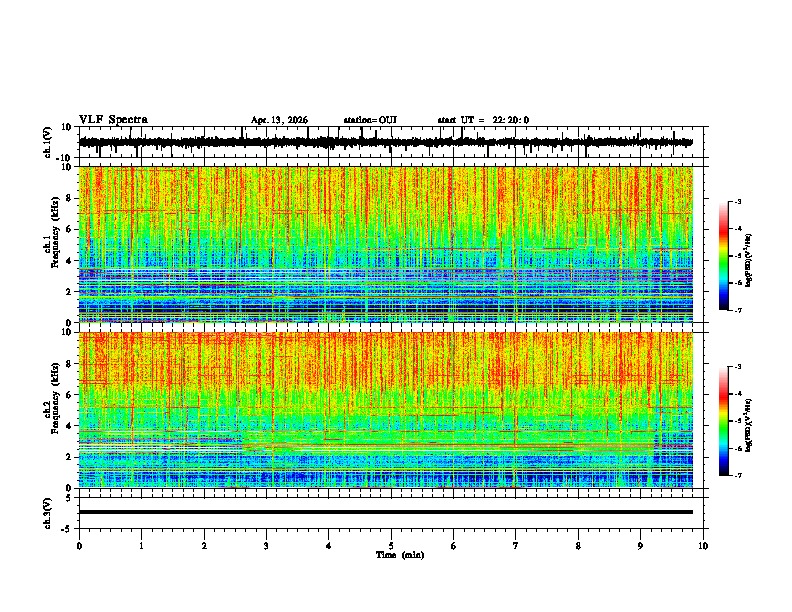Click the "Time (min)" axis title
Image resolution: width=792 pixels, height=612 pixels.
(x=400, y=555)
